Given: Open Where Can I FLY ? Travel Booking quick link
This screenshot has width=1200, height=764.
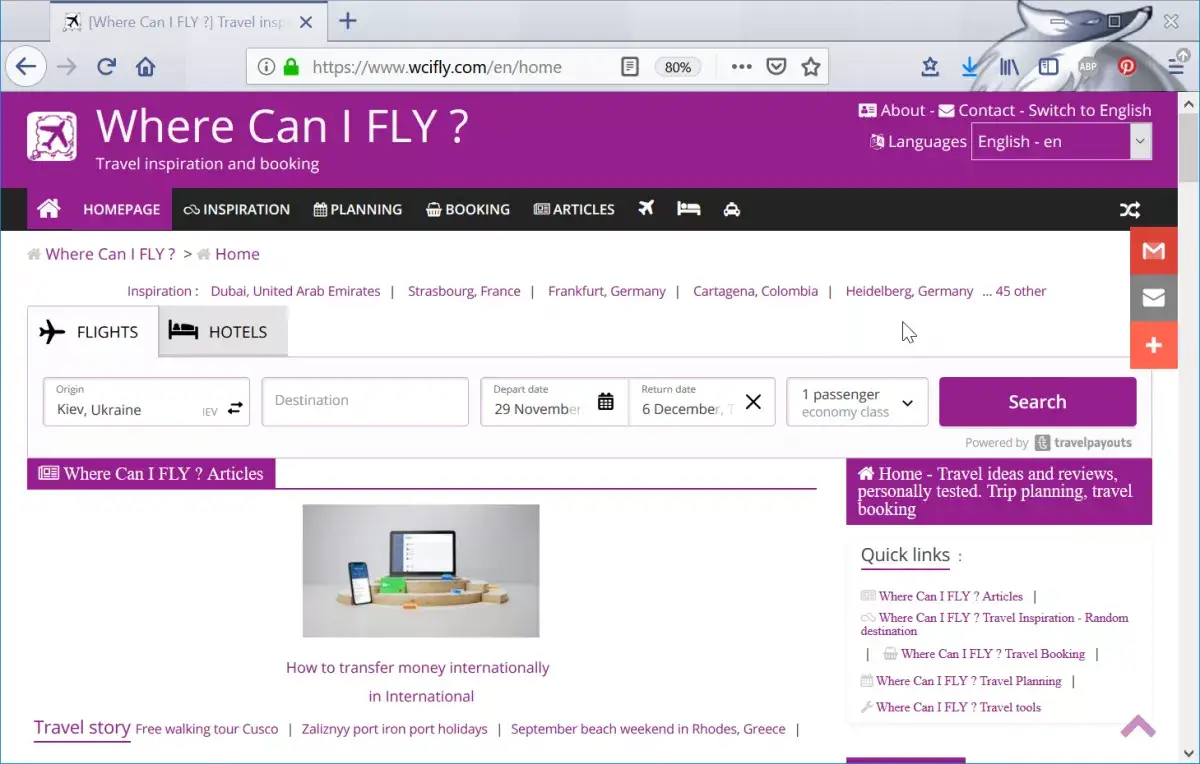Looking at the screenshot, I should [992, 654].
